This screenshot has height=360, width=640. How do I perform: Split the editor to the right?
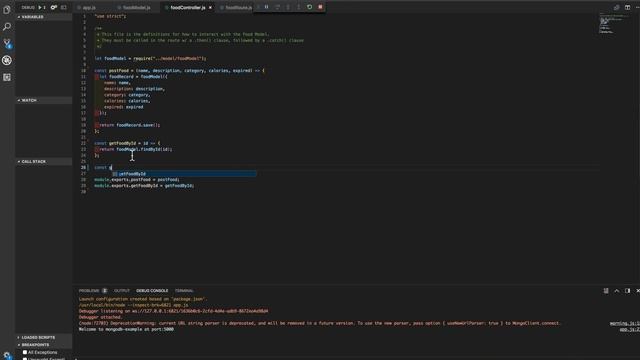point(627,7)
